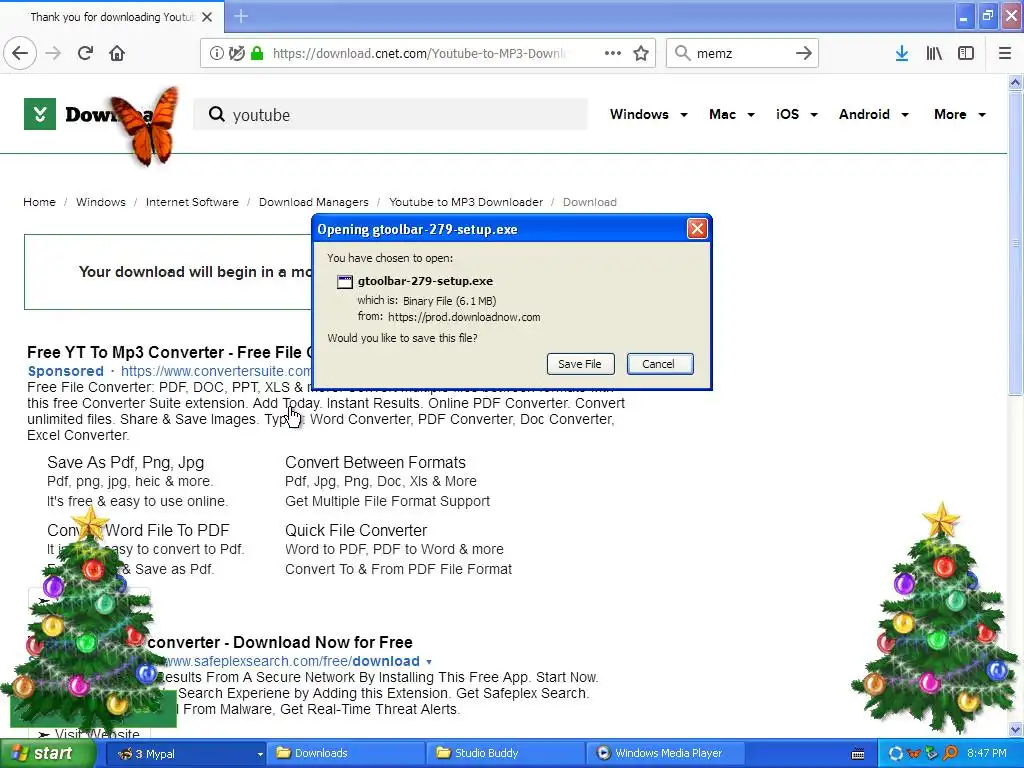Click the magnifier in the youtube search field

point(216,114)
